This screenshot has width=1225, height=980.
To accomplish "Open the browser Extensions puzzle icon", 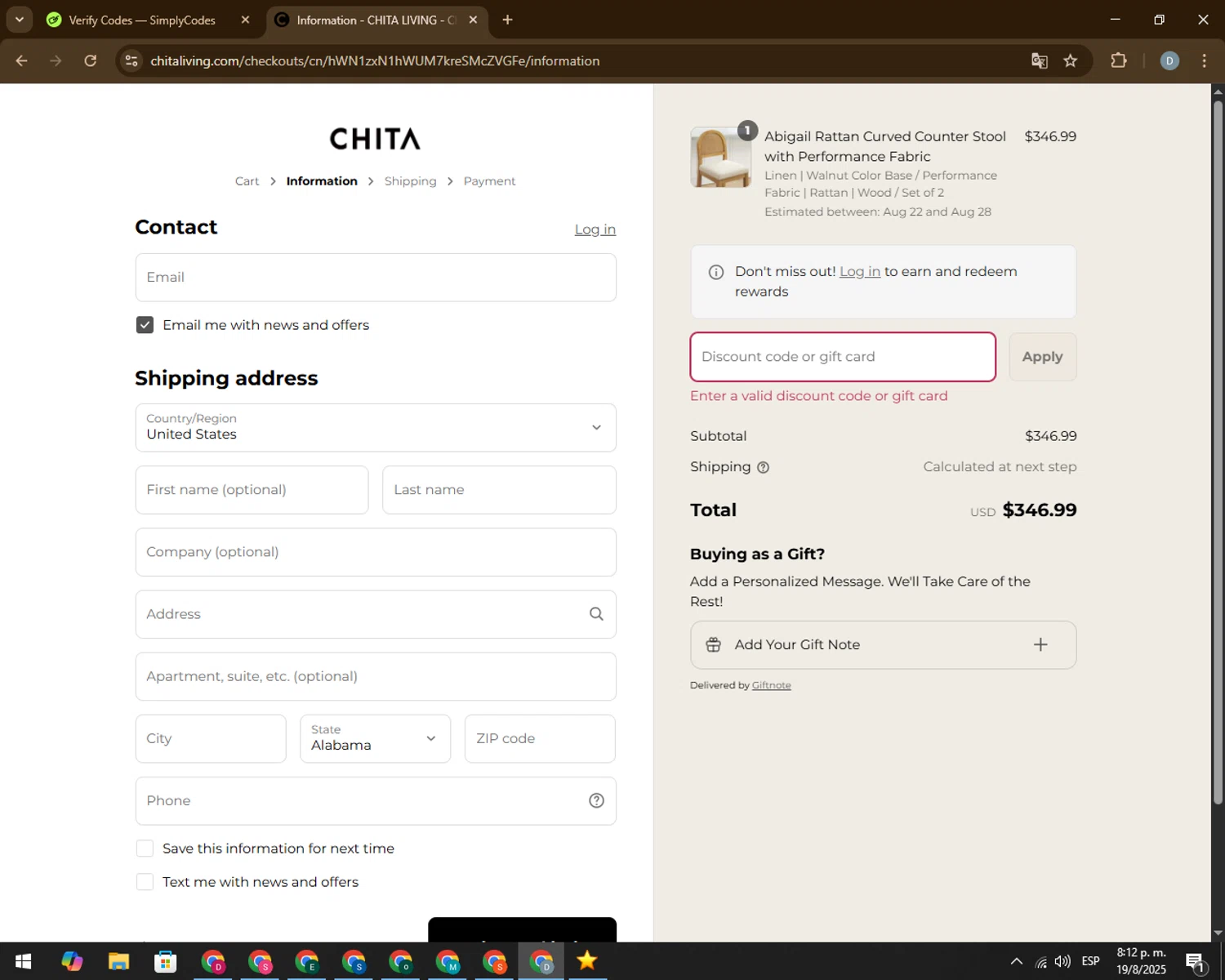I will pos(1119,60).
